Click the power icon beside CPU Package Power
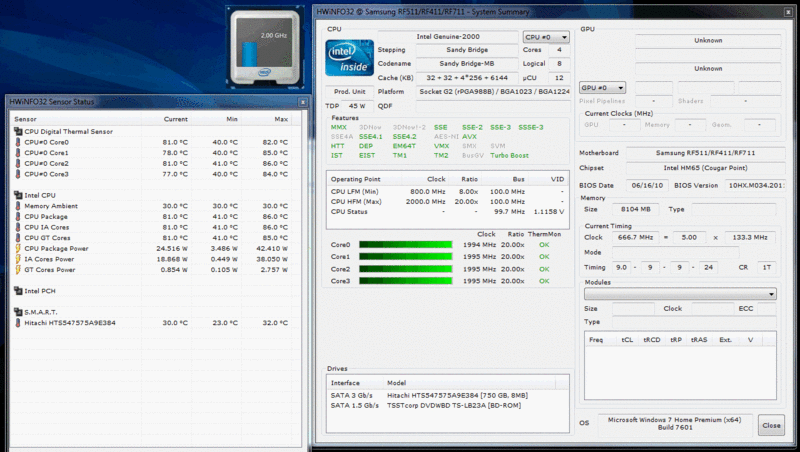This screenshot has height=452, width=800. click(18, 248)
